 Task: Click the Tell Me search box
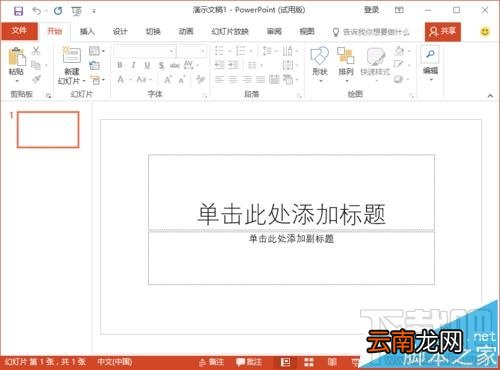click(x=371, y=32)
